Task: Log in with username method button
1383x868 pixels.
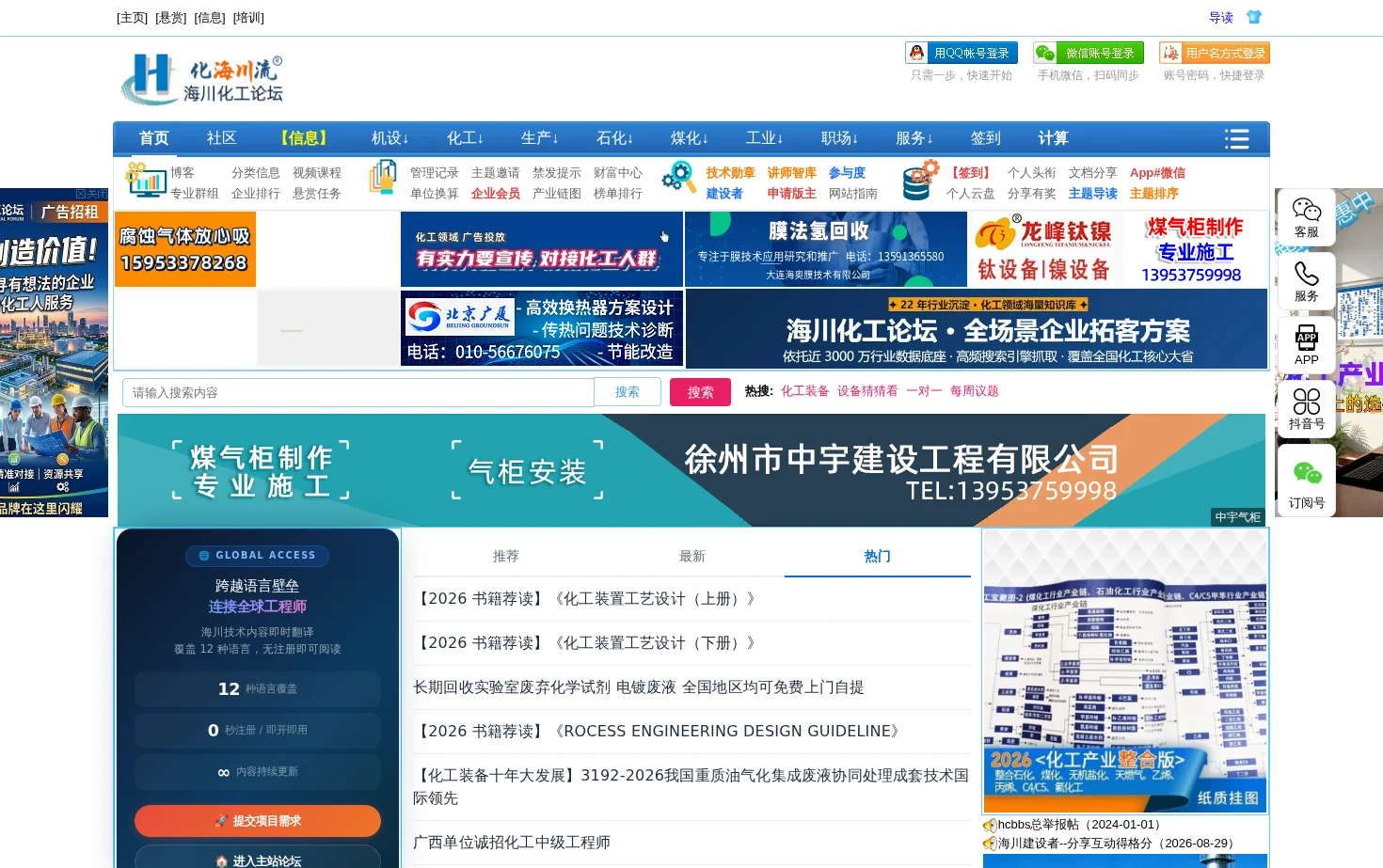Action: pos(1215,53)
